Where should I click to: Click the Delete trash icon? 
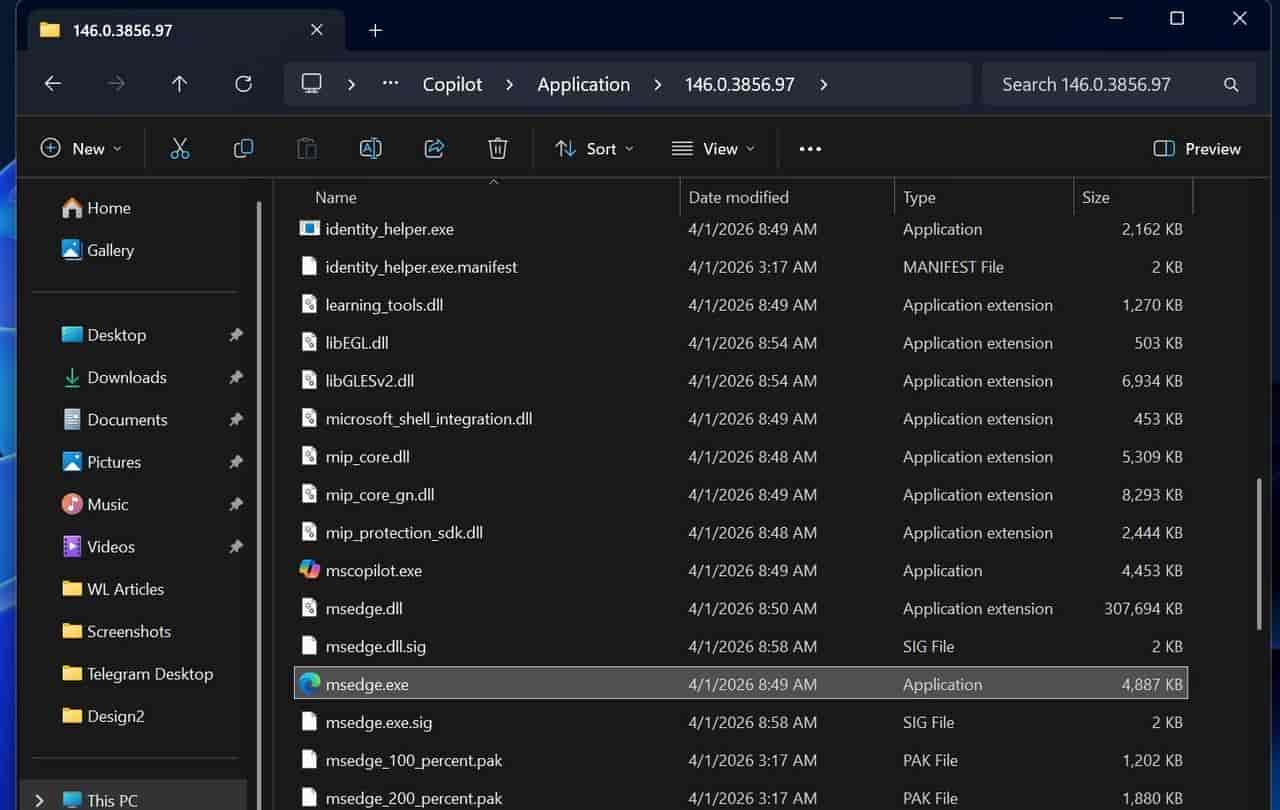pyautogui.click(x=498, y=149)
